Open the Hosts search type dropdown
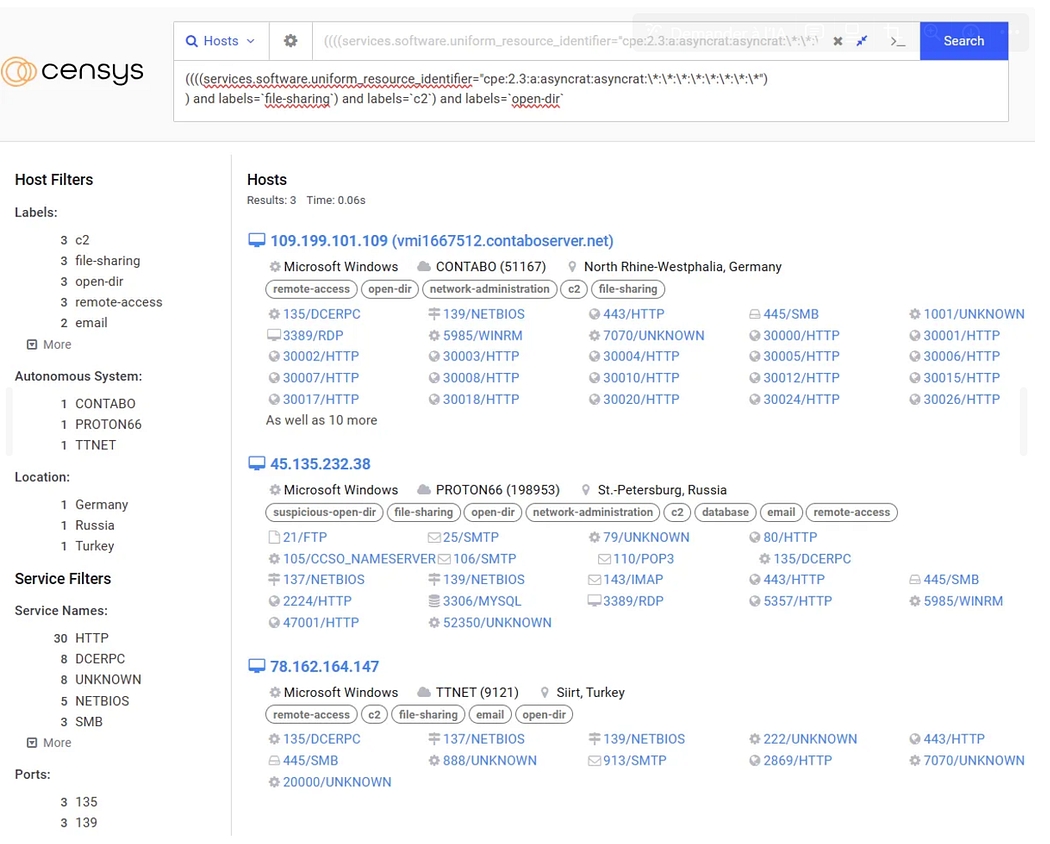The width and height of the screenshot is (1050, 844). click(x=221, y=41)
